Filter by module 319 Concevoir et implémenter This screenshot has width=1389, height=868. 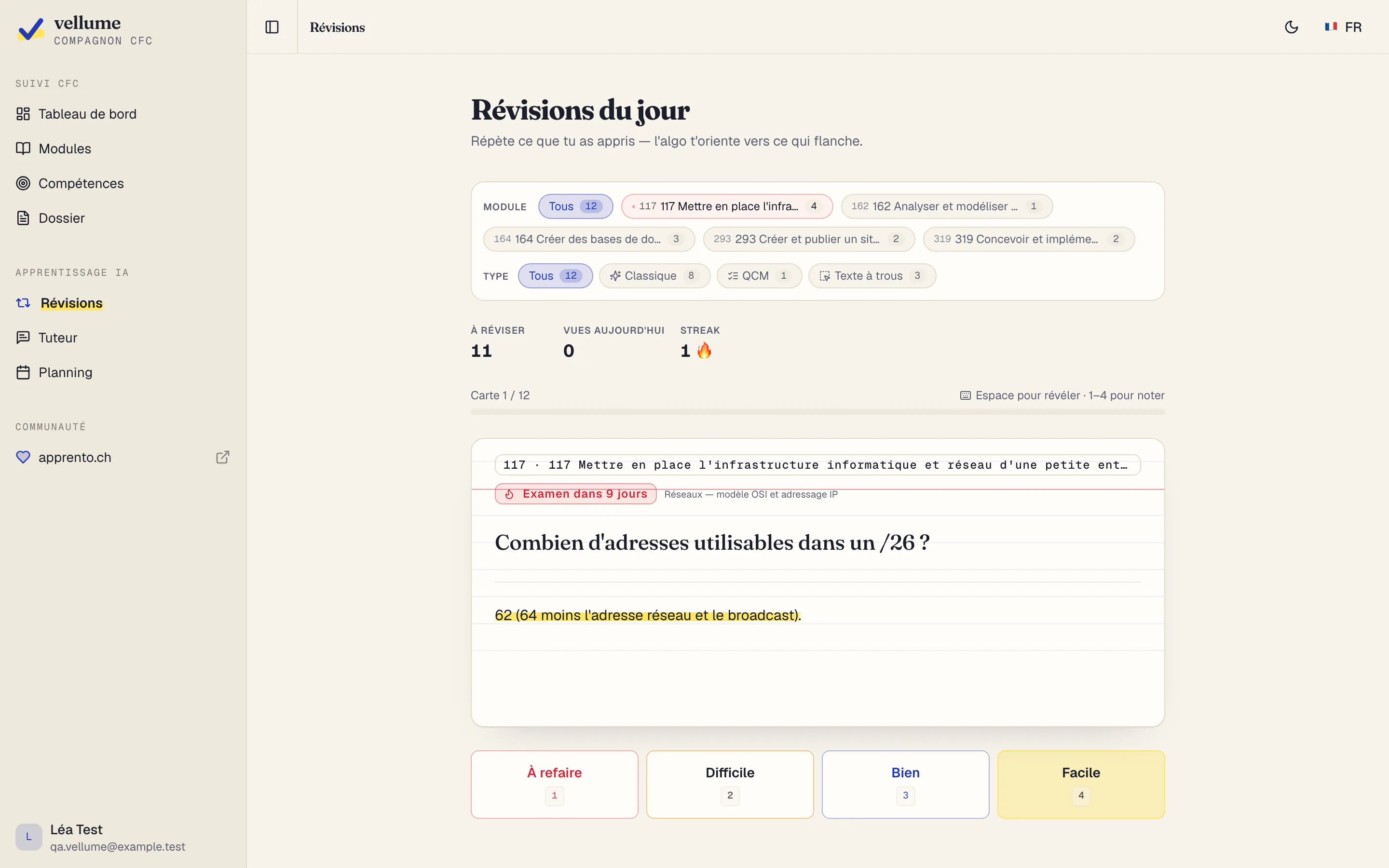click(1029, 239)
